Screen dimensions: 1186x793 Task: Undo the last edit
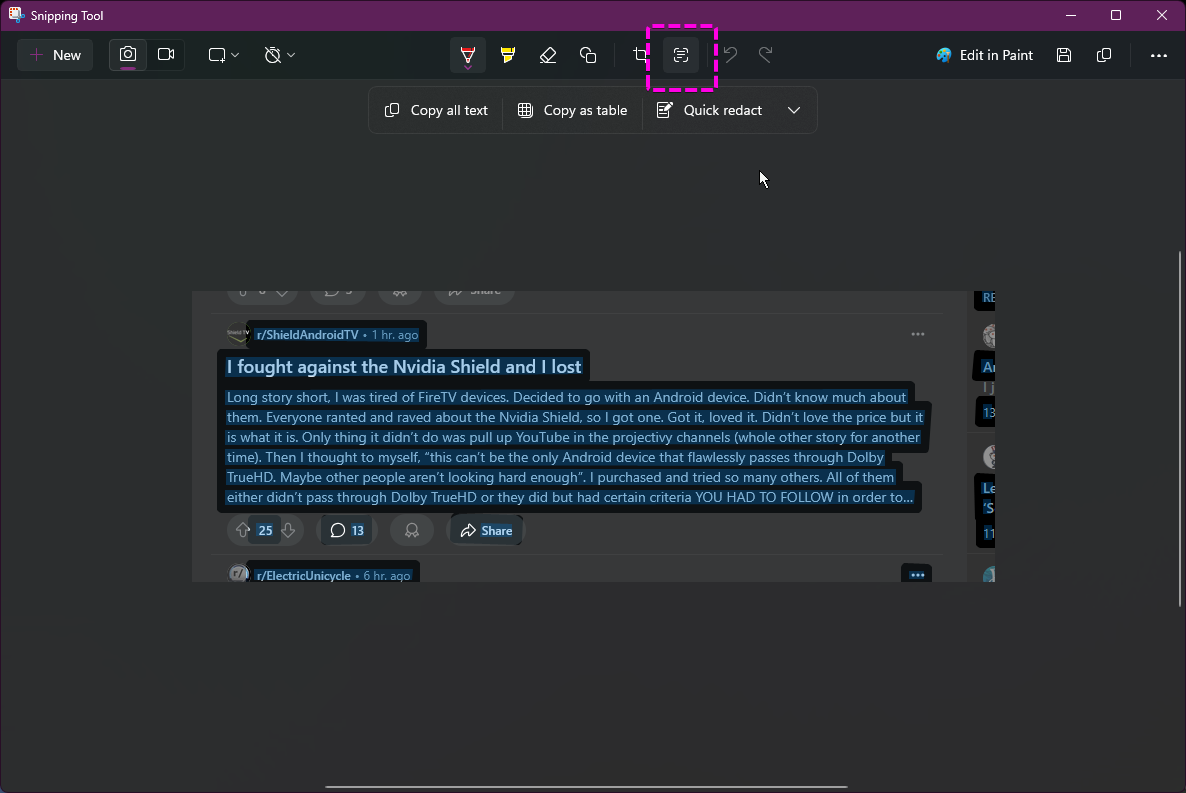(731, 55)
